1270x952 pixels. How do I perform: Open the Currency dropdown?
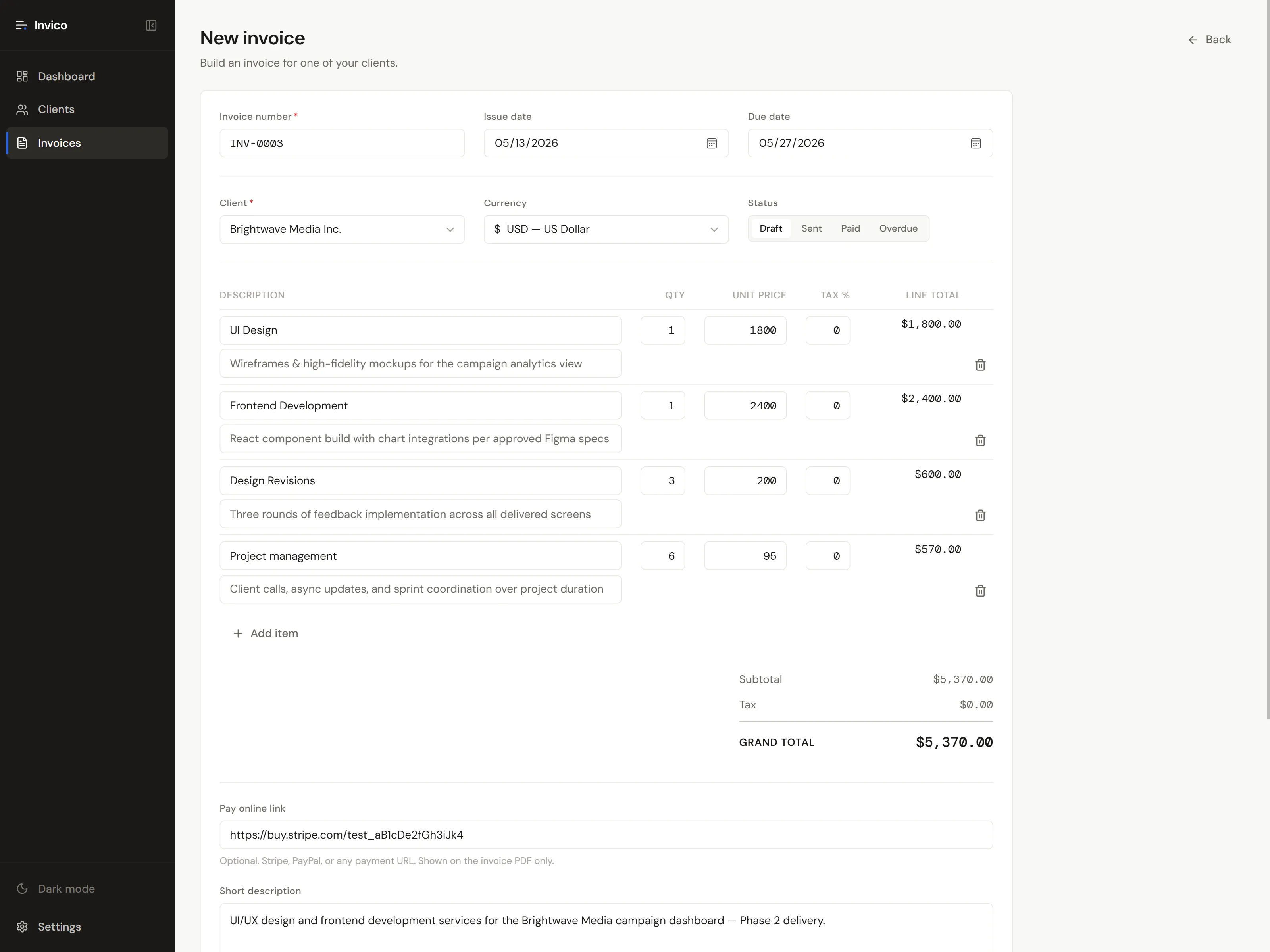606,230
